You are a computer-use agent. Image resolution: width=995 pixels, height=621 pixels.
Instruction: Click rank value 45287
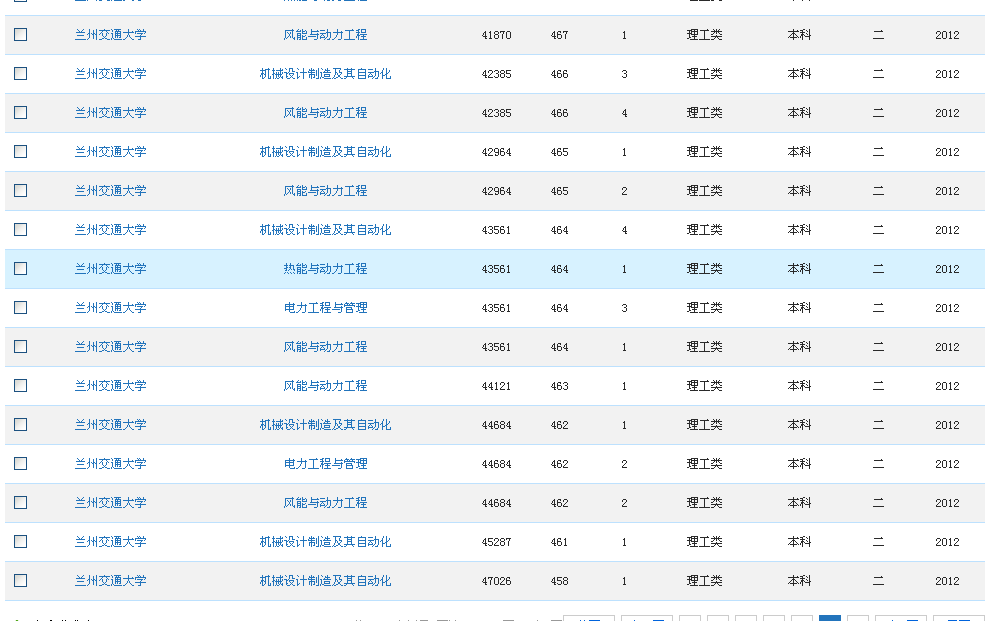click(x=496, y=542)
